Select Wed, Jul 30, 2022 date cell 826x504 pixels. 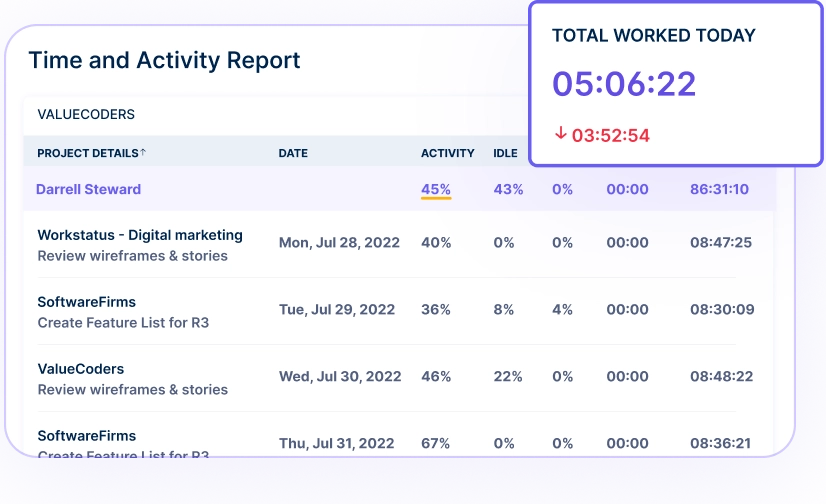click(x=340, y=376)
